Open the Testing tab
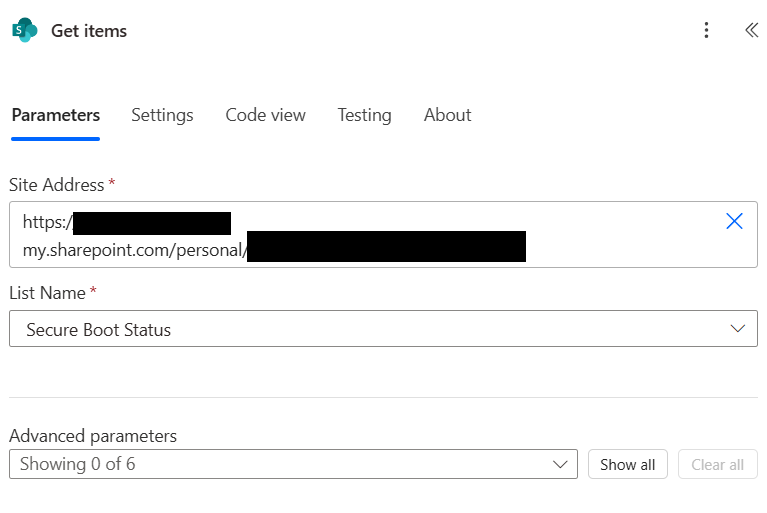The height and width of the screenshot is (513, 767). [x=364, y=115]
